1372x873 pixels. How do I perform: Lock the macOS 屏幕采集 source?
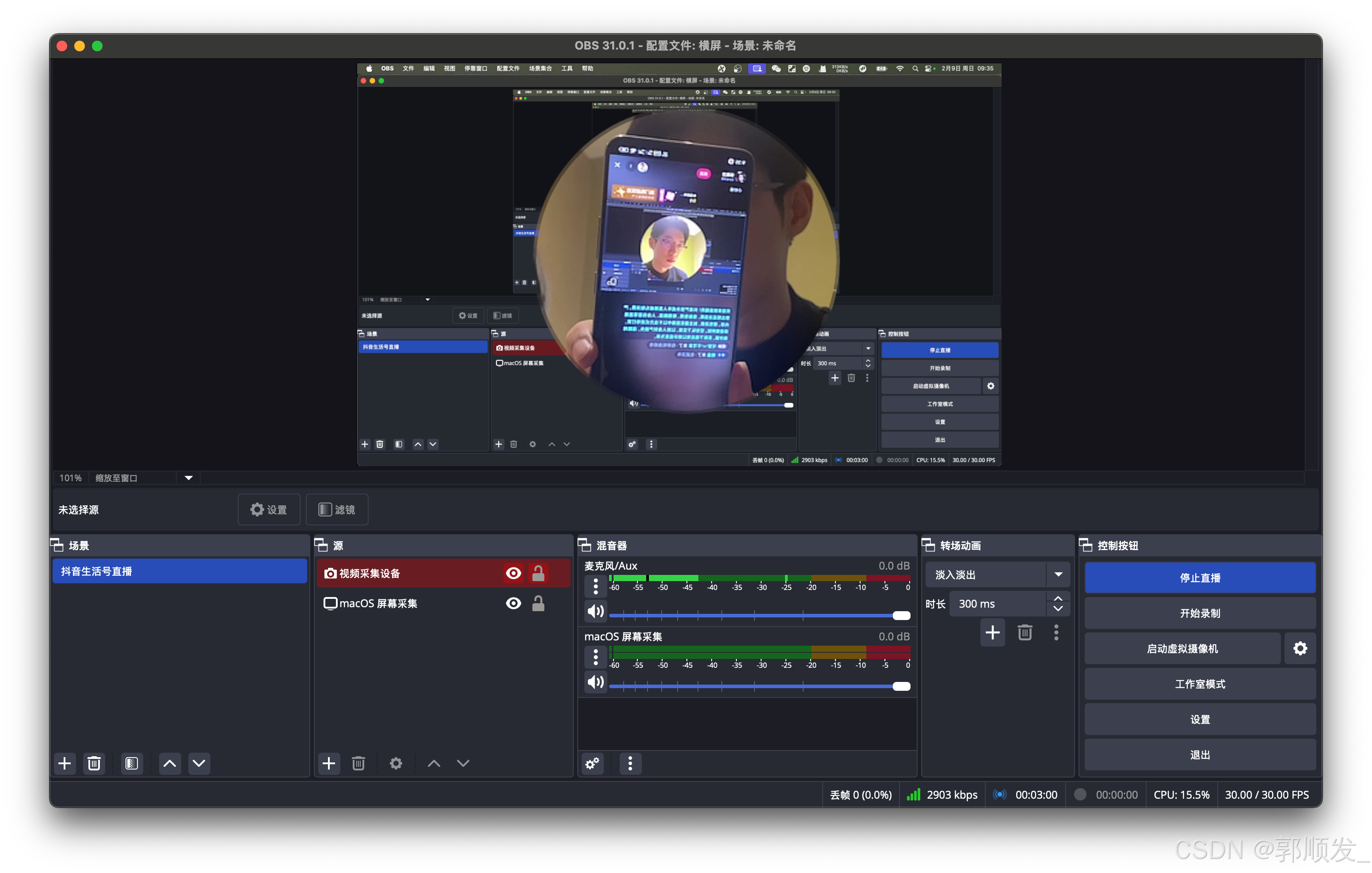[538, 603]
